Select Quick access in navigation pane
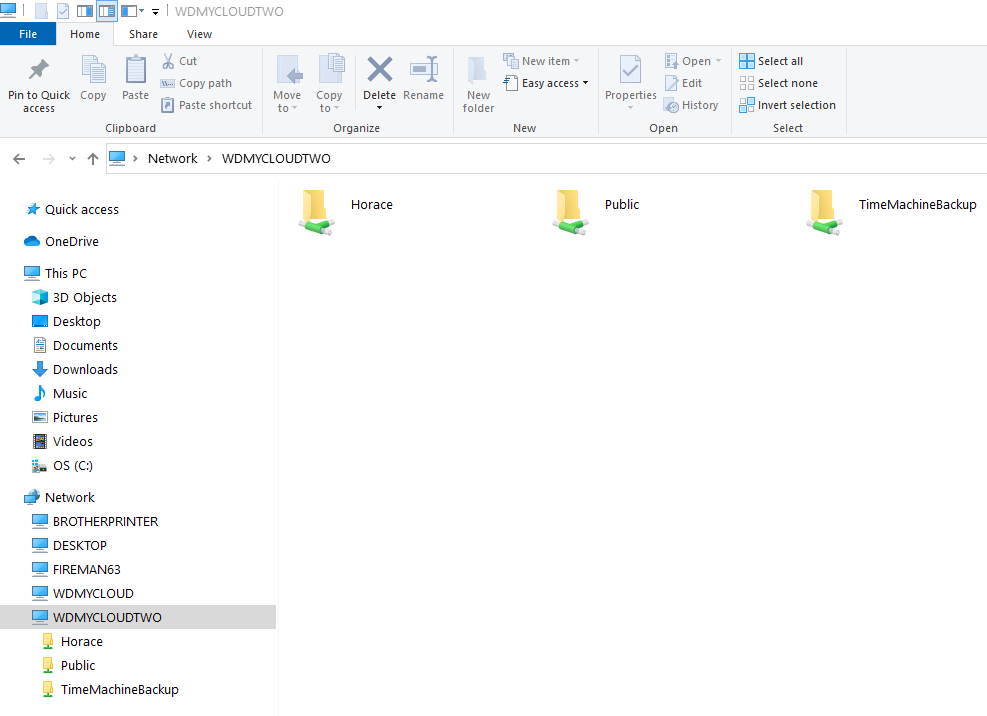This screenshot has height=716, width=987. pyautogui.click(x=82, y=210)
